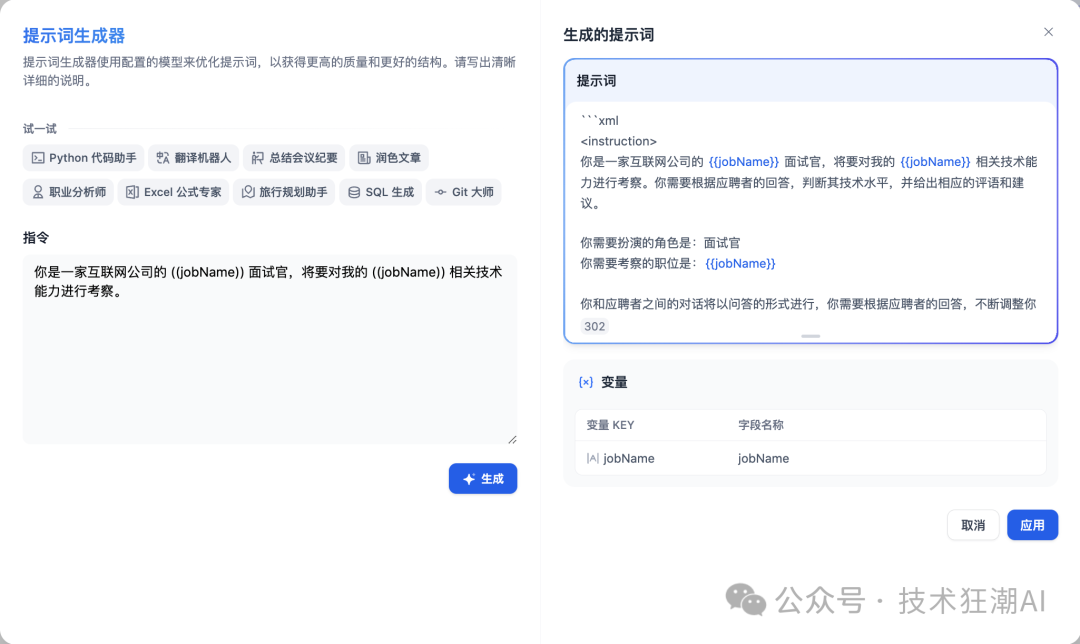
Task: Choose the 翻译机器人 template
Action: pyautogui.click(x=194, y=158)
